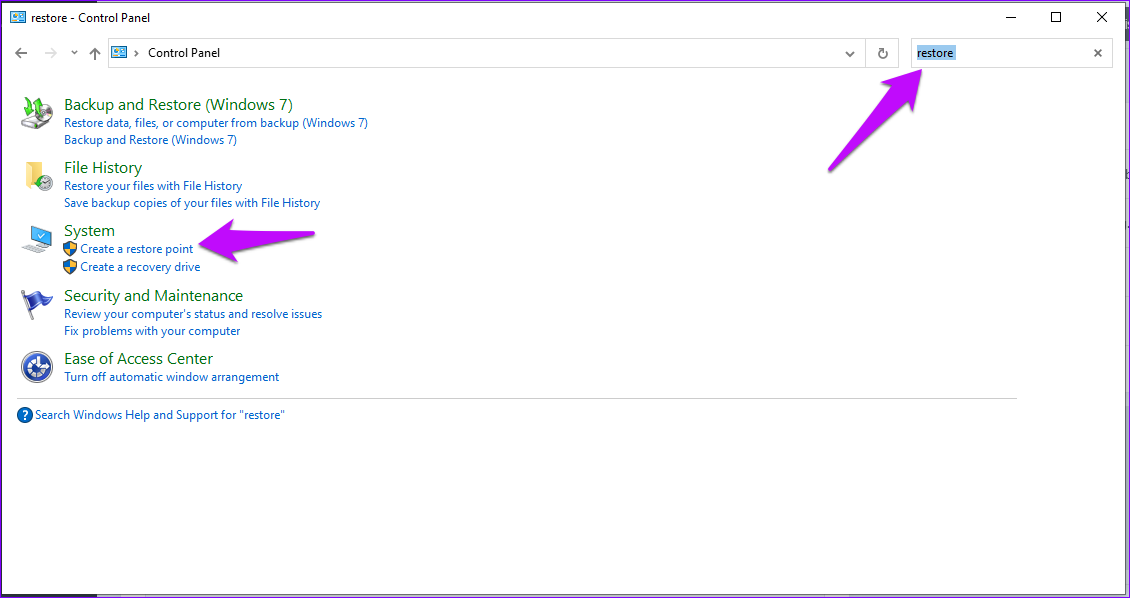Viewport: 1130px width, 598px height.
Task: Click the Control Panel title bar icon
Action: click(18, 17)
